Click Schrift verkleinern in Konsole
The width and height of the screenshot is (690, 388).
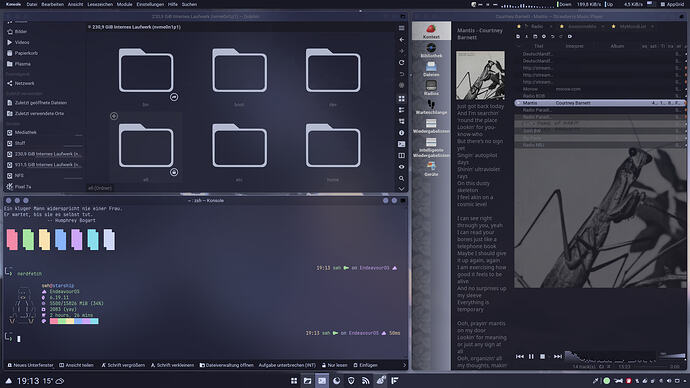(x=172, y=365)
